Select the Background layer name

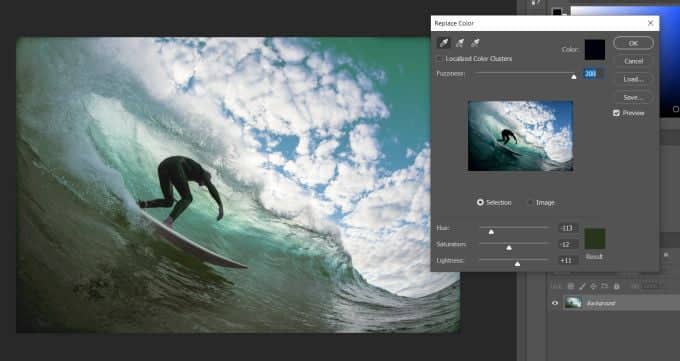tap(601, 303)
